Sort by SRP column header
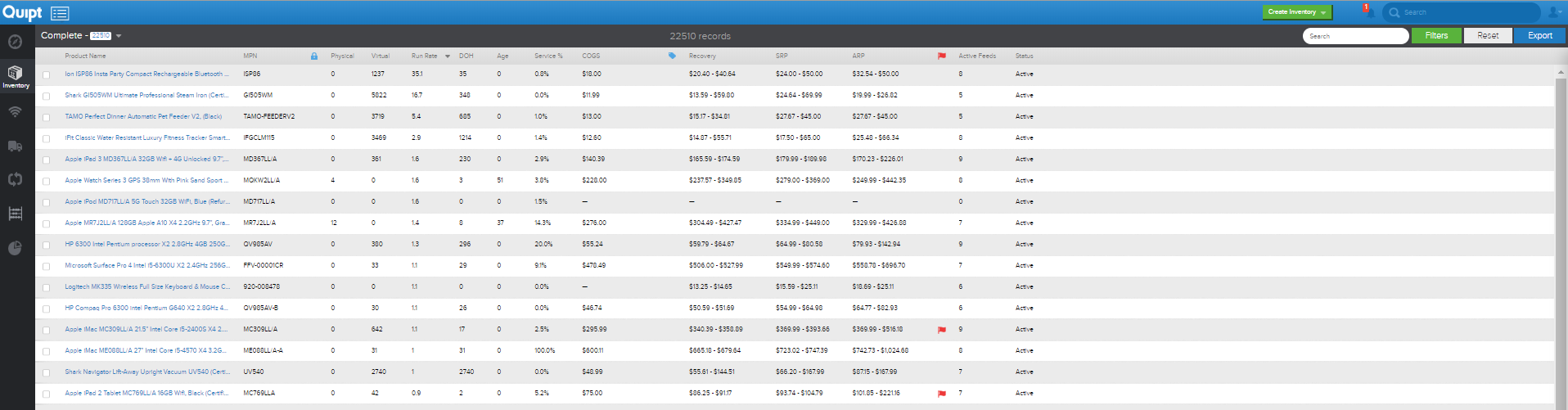 pyautogui.click(x=782, y=56)
